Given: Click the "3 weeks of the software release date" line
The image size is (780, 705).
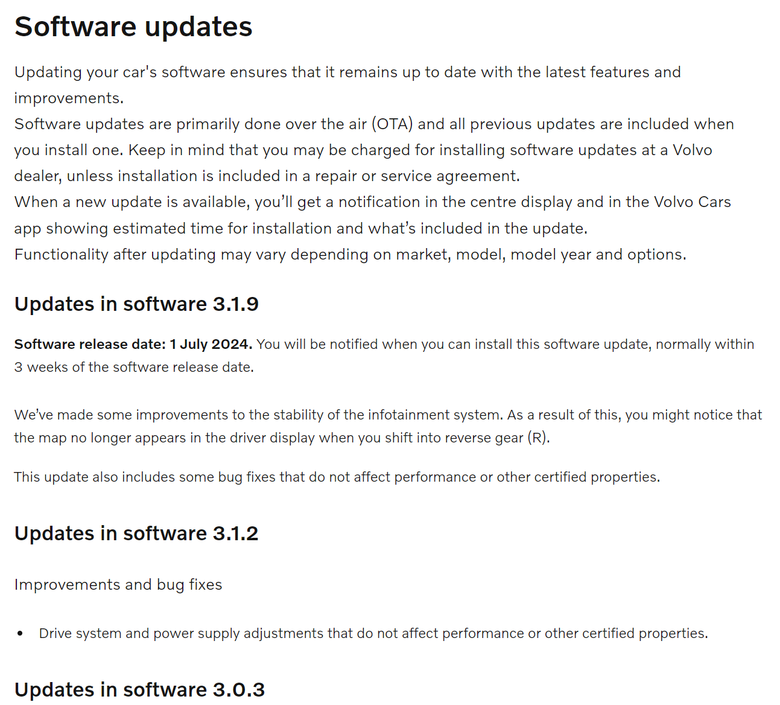Looking at the screenshot, I should [134, 367].
